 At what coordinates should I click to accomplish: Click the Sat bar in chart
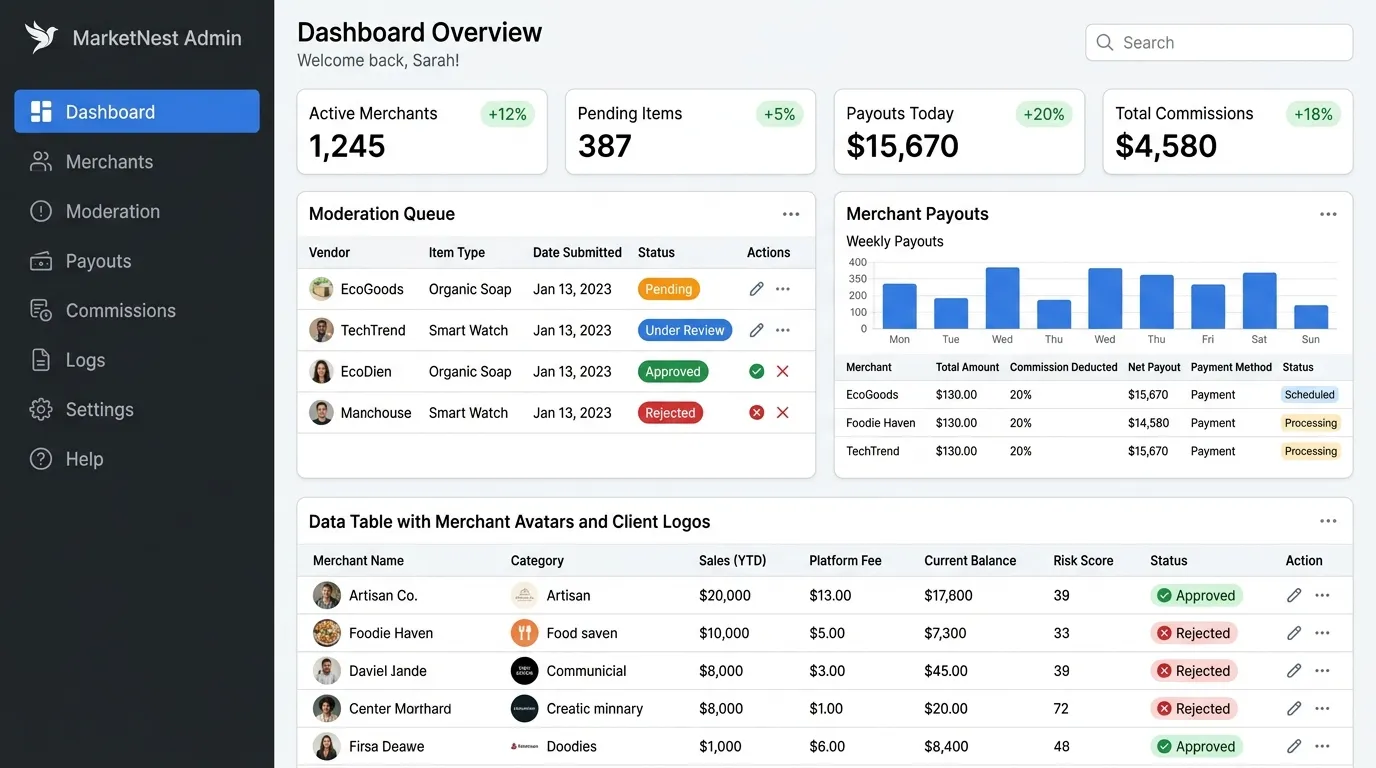tap(1259, 301)
